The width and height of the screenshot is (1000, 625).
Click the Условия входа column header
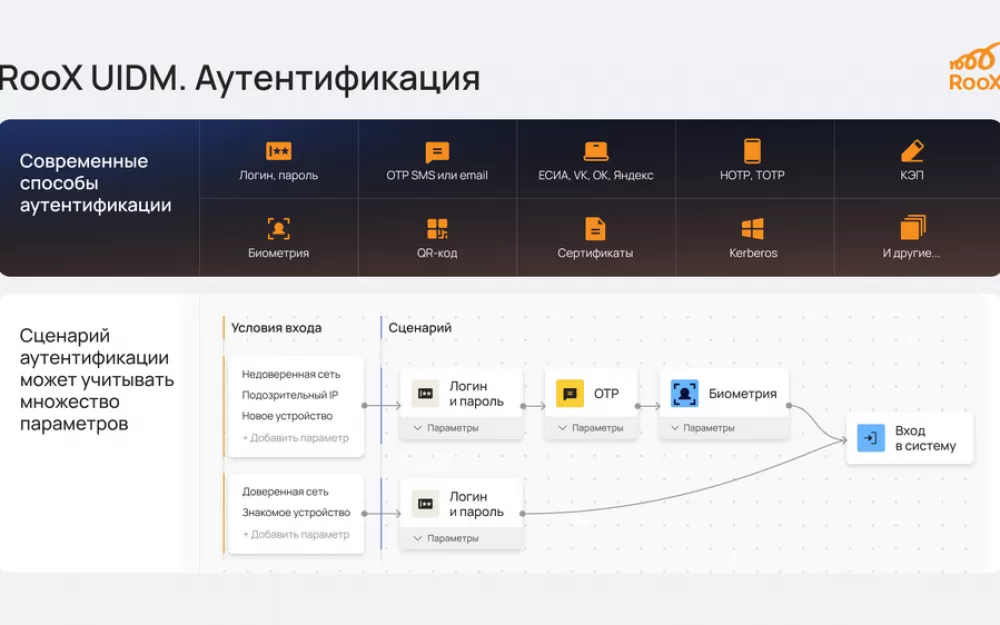point(276,328)
